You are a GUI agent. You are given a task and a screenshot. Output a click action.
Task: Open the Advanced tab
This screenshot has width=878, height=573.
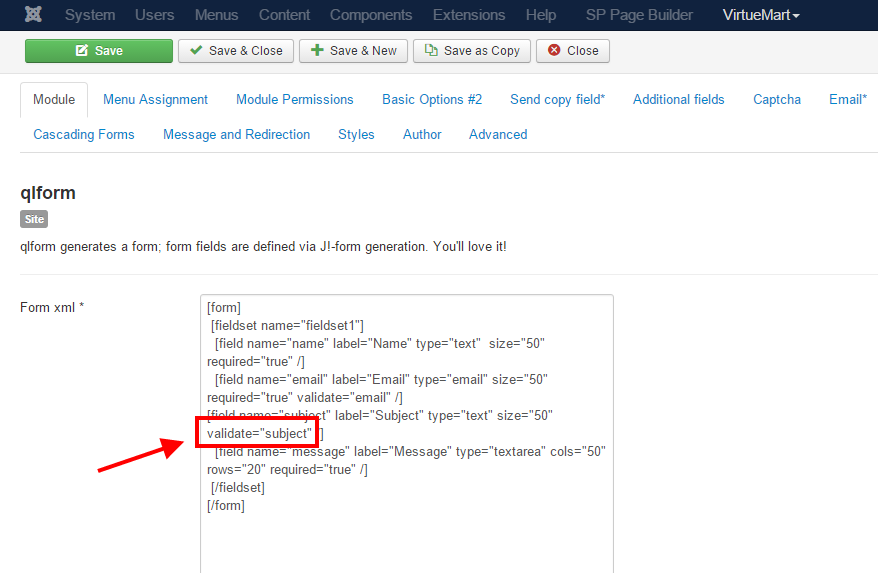tap(497, 135)
